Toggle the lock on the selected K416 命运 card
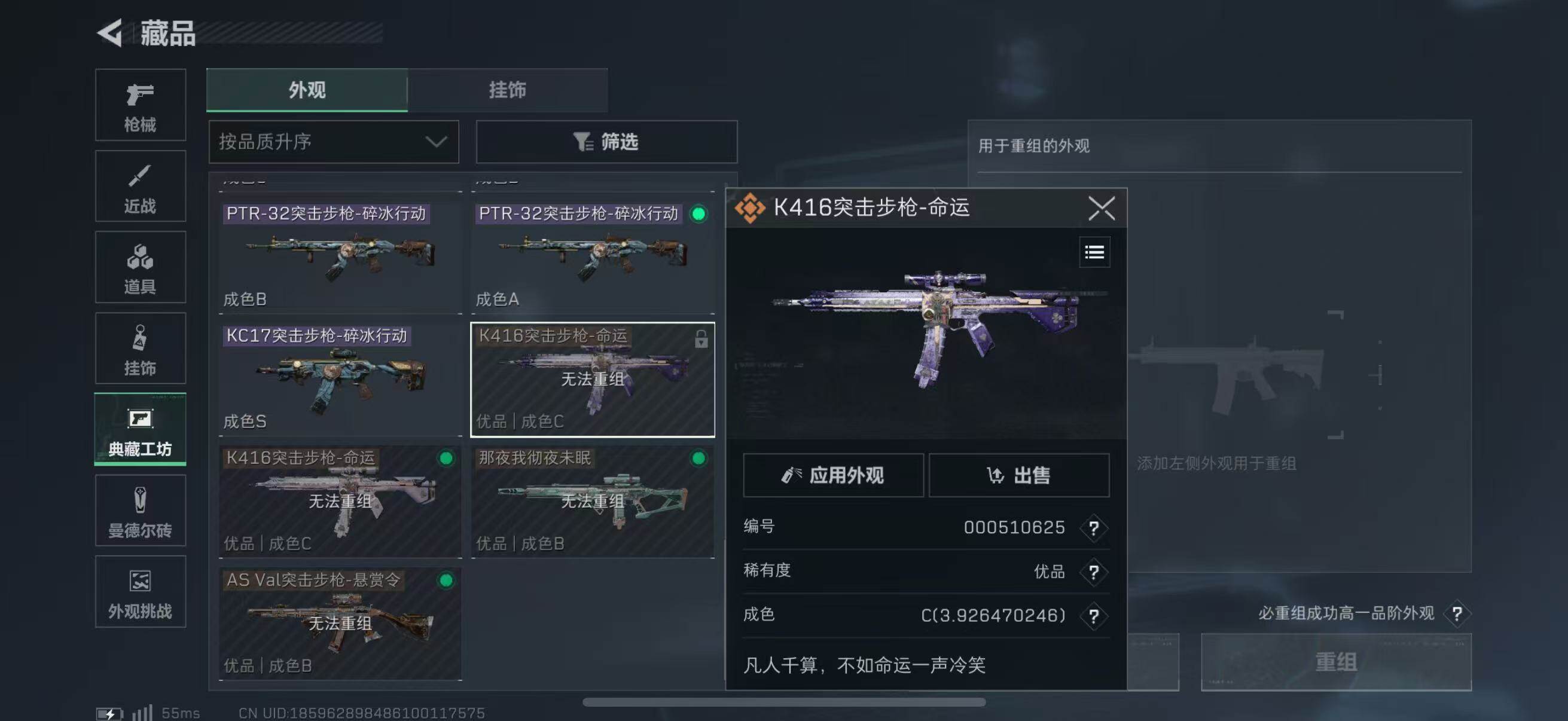 [701, 339]
